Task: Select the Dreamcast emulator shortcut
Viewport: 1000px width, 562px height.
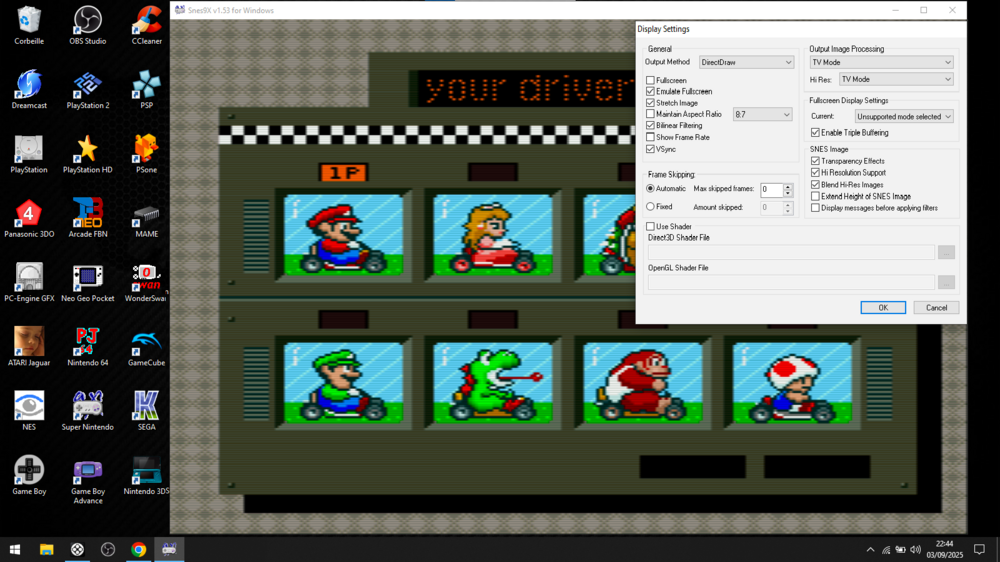Action: click(29, 89)
